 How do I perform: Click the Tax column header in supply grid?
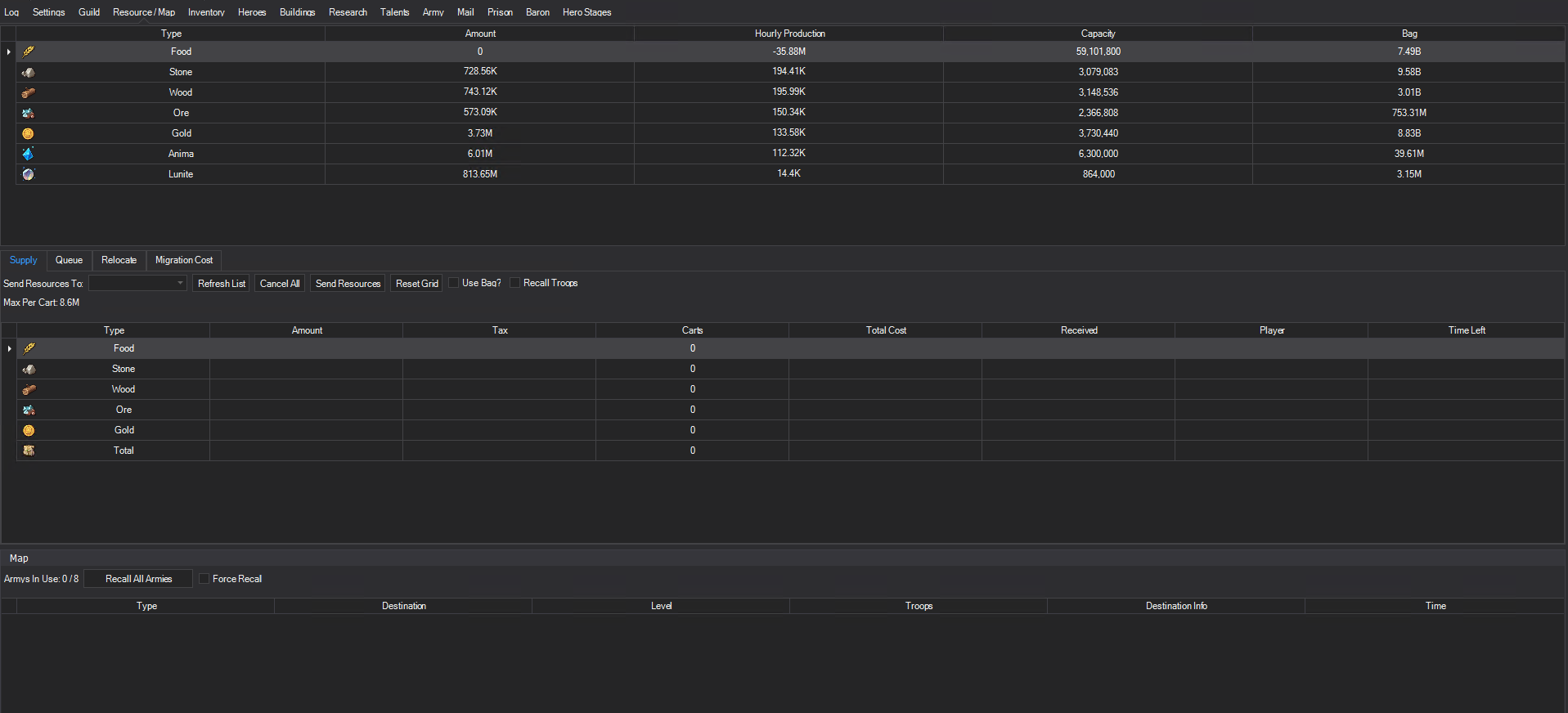(500, 330)
